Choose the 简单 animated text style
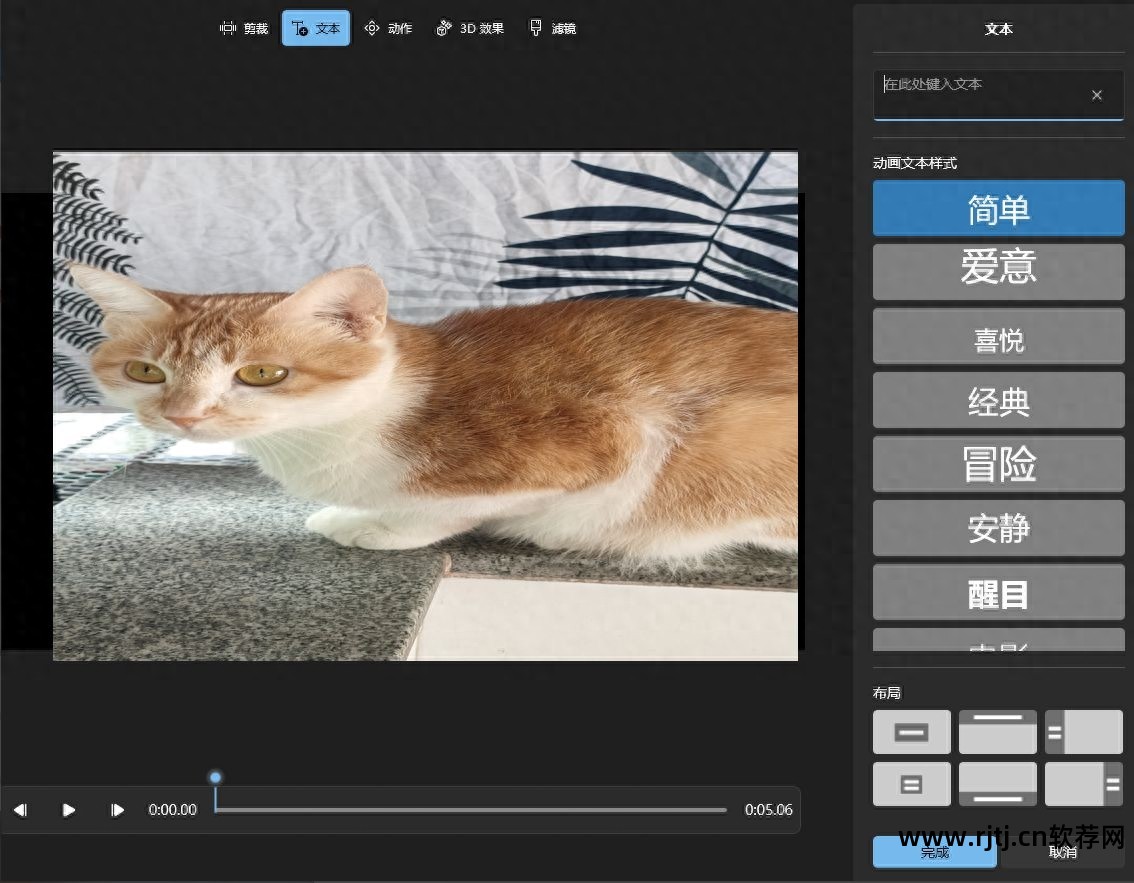This screenshot has width=1134, height=883. click(x=999, y=208)
